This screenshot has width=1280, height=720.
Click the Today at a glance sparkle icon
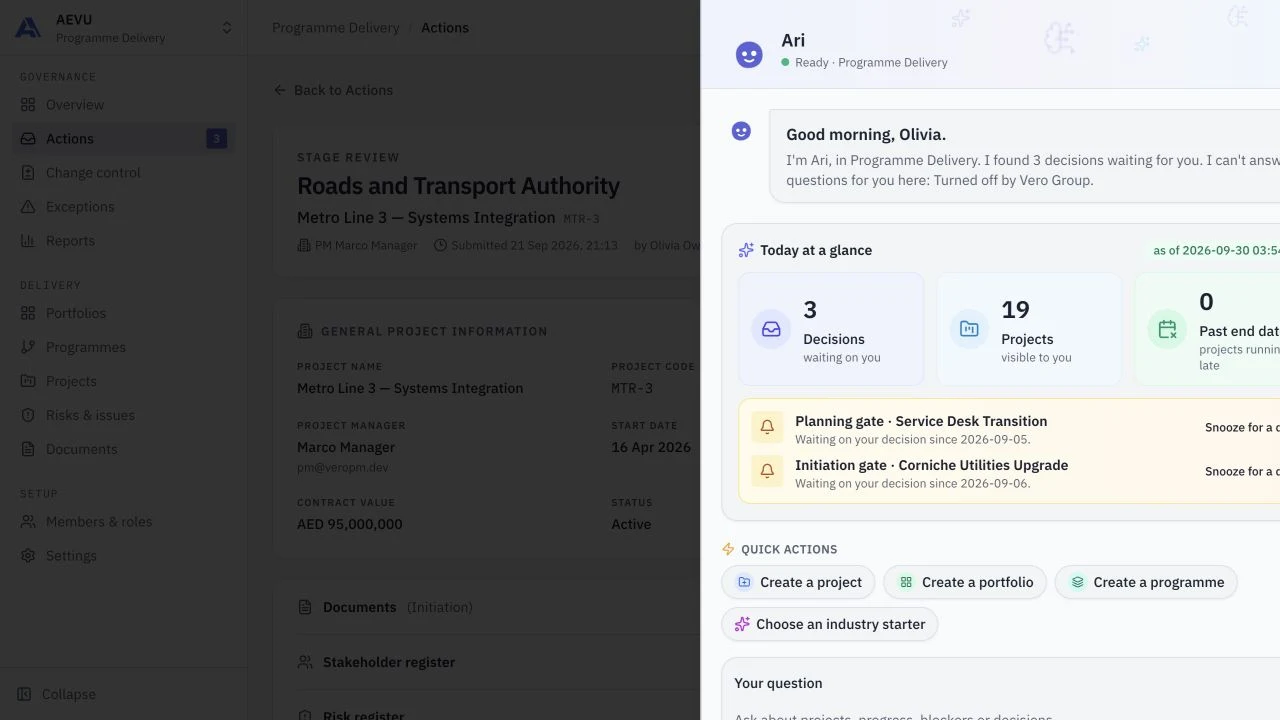coord(746,250)
